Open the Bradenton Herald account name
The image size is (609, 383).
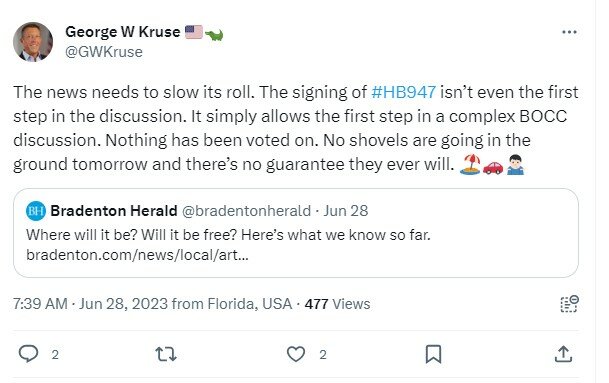coord(114,211)
